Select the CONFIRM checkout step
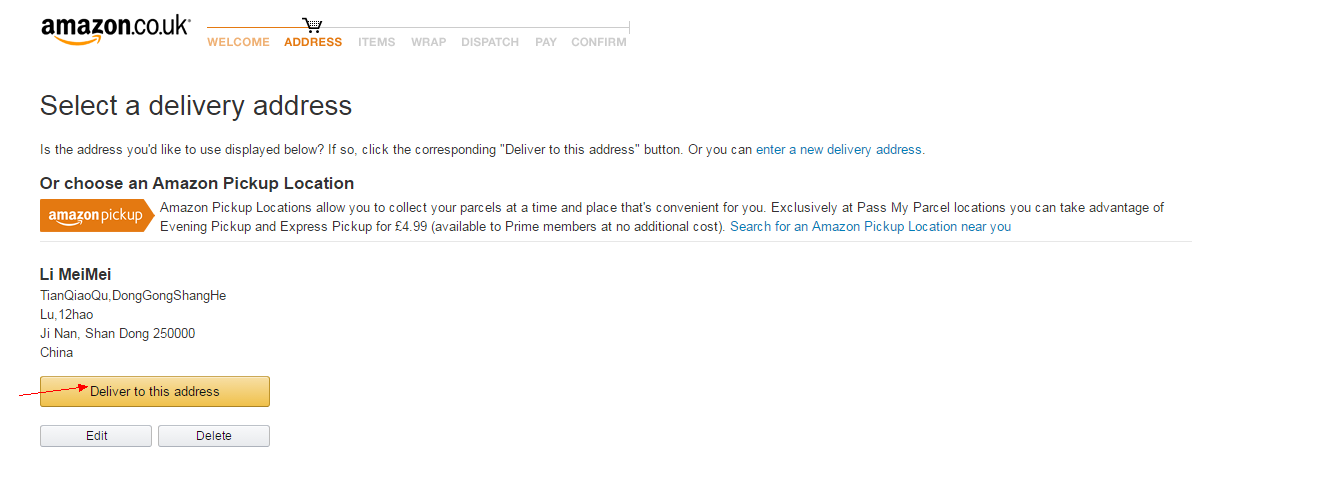This screenshot has height=481, width=1317. coord(599,42)
